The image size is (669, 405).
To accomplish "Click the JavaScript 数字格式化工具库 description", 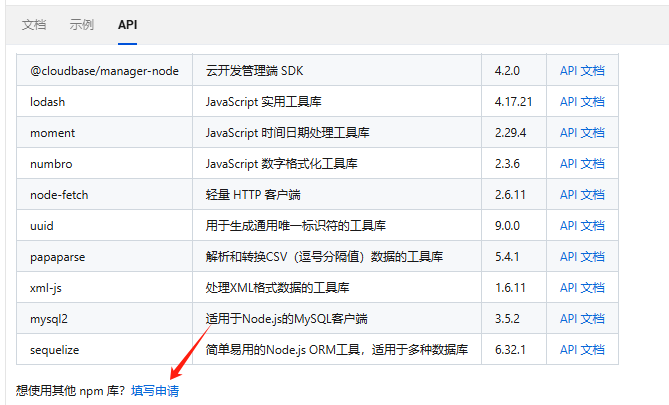I will [281, 163].
